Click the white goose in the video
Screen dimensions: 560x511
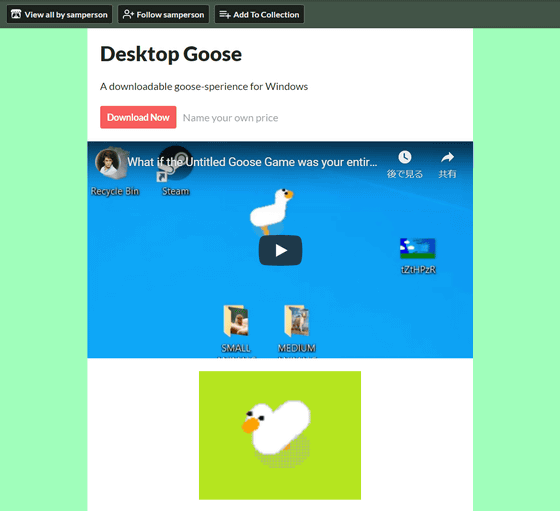tap(271, 211)
